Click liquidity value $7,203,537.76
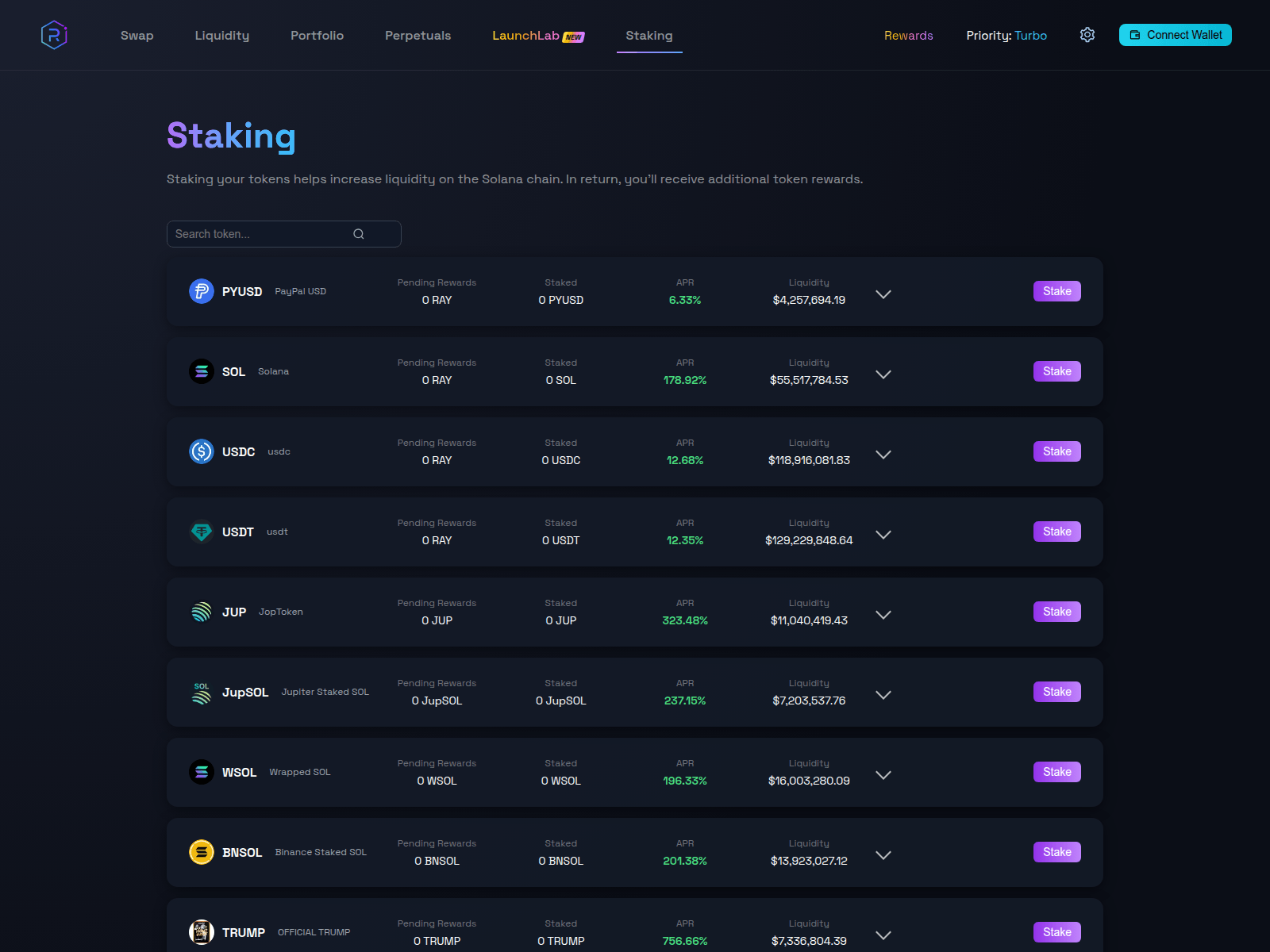 click(x=809, y=701)
